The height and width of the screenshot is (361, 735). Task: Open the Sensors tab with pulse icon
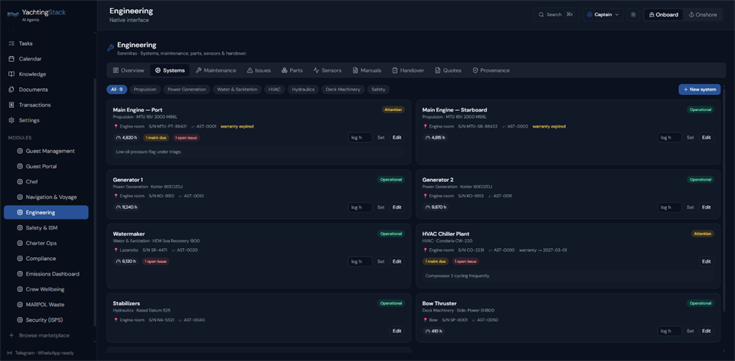[x=327, y=70]
